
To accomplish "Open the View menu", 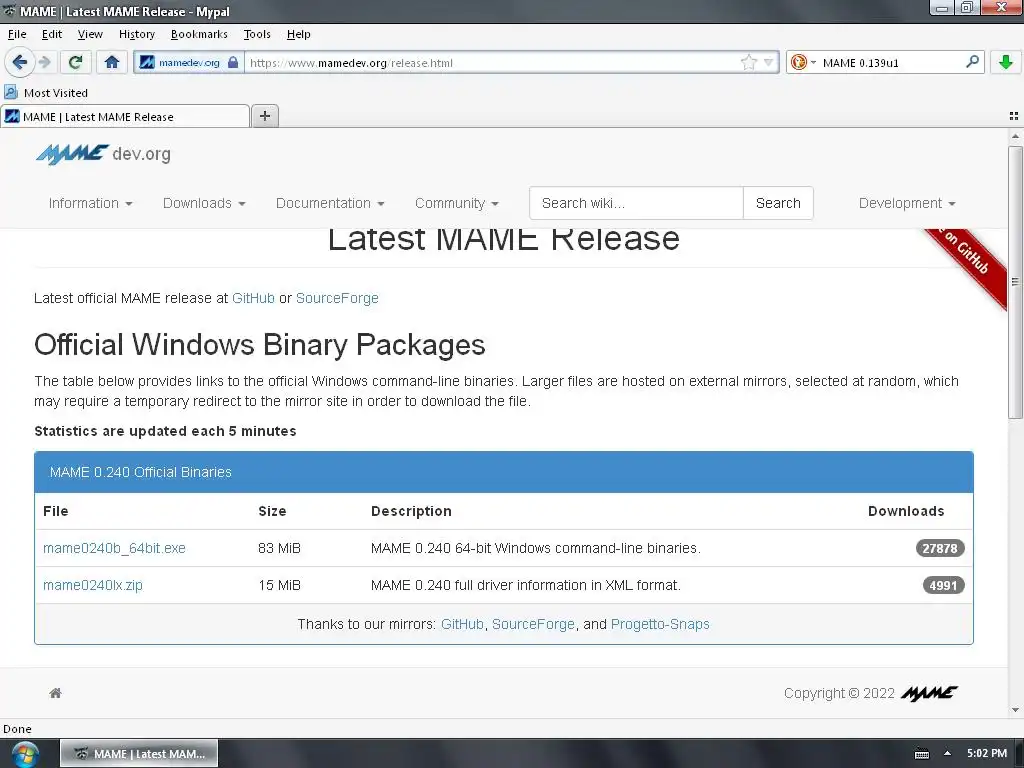I will 90,34.
